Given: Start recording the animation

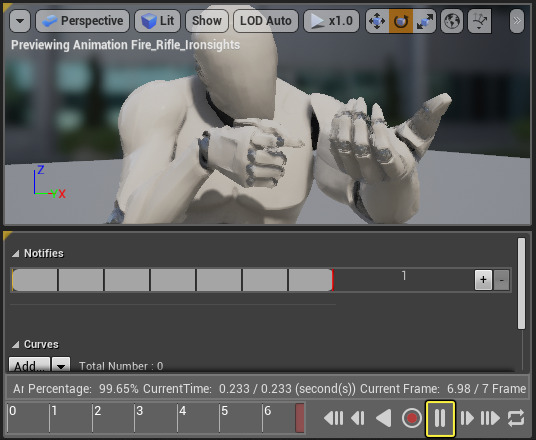Looking at the screenshot, I should [412, 418].
